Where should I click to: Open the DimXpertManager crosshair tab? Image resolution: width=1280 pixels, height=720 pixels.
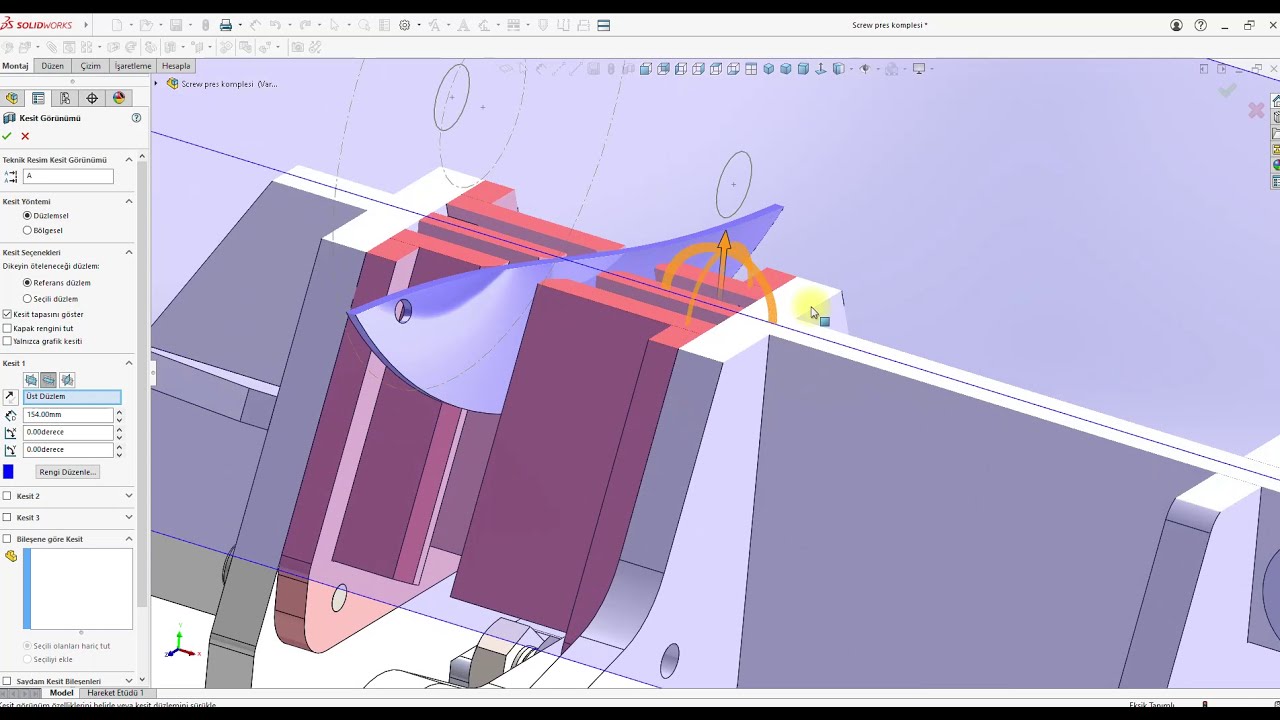point(92,98)
